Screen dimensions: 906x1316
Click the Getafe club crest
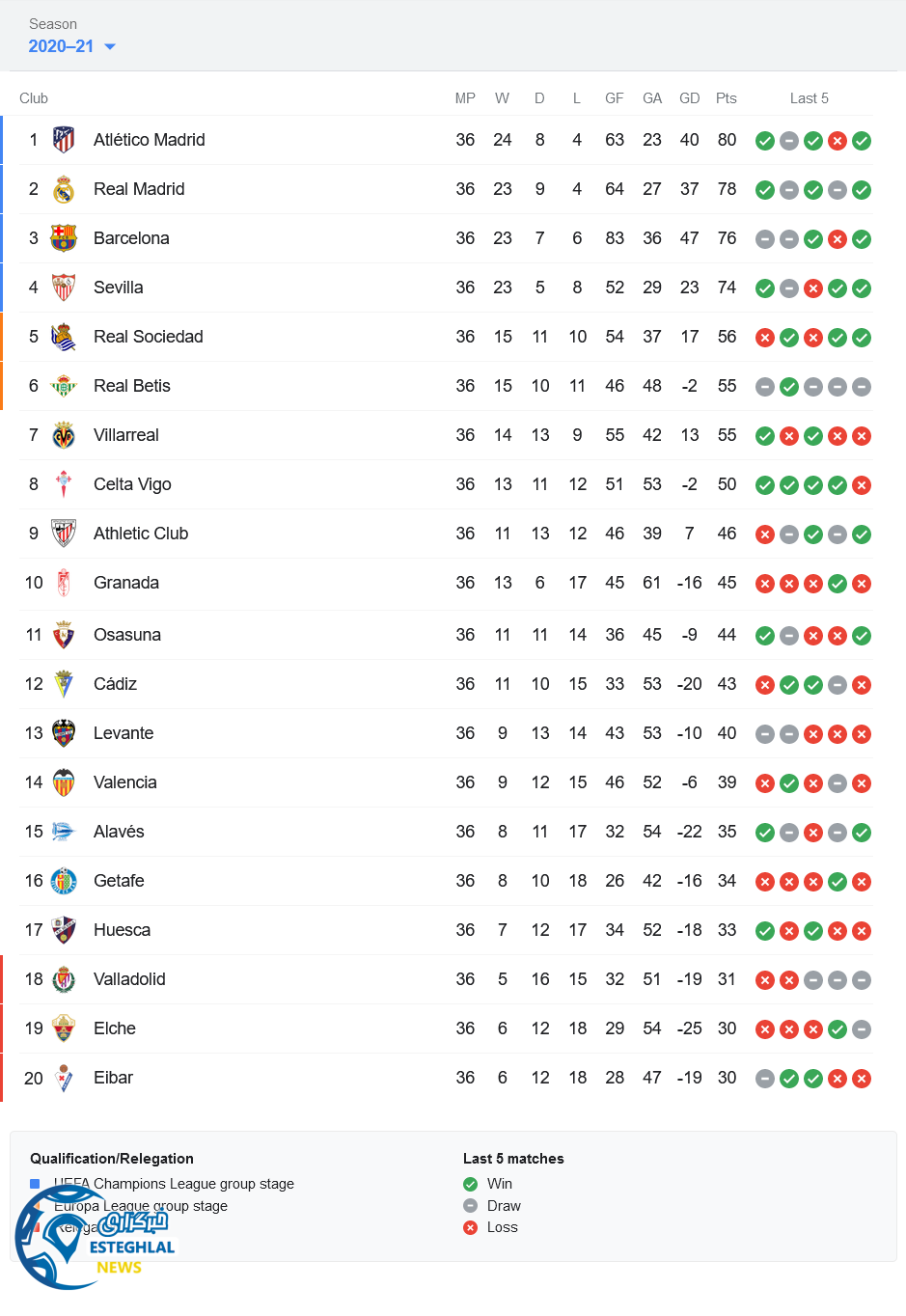coord(64,881)
